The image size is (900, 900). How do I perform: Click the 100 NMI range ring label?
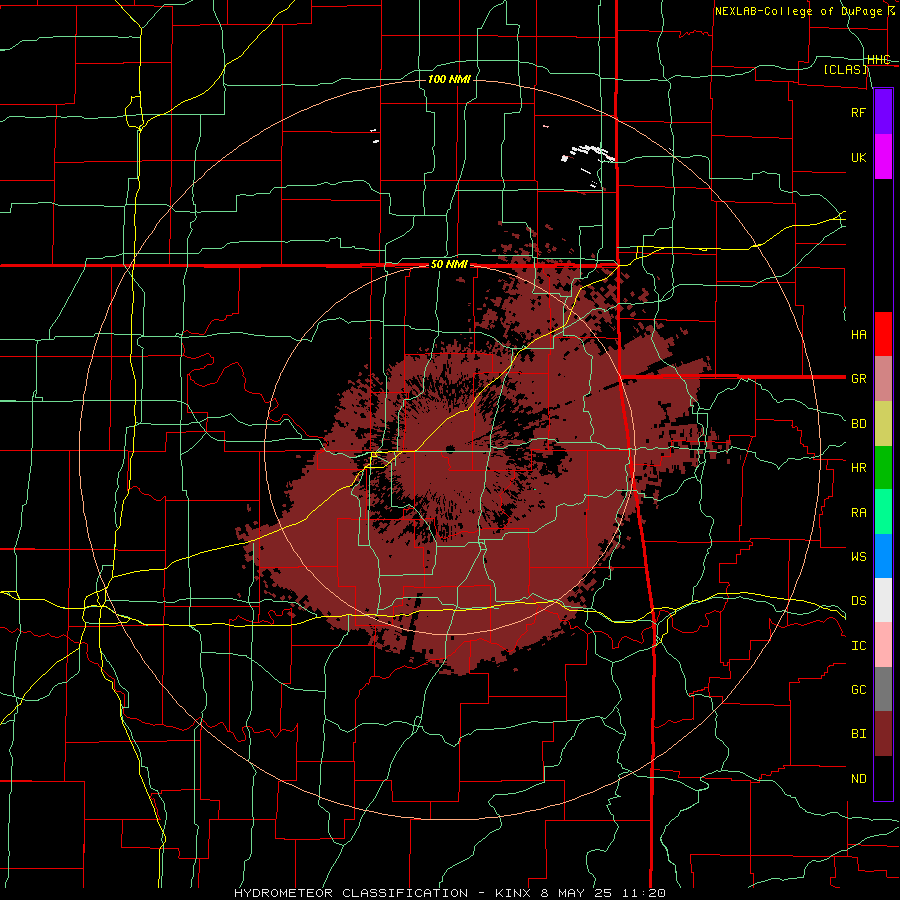pyautogui.click(x=449, y=79)
